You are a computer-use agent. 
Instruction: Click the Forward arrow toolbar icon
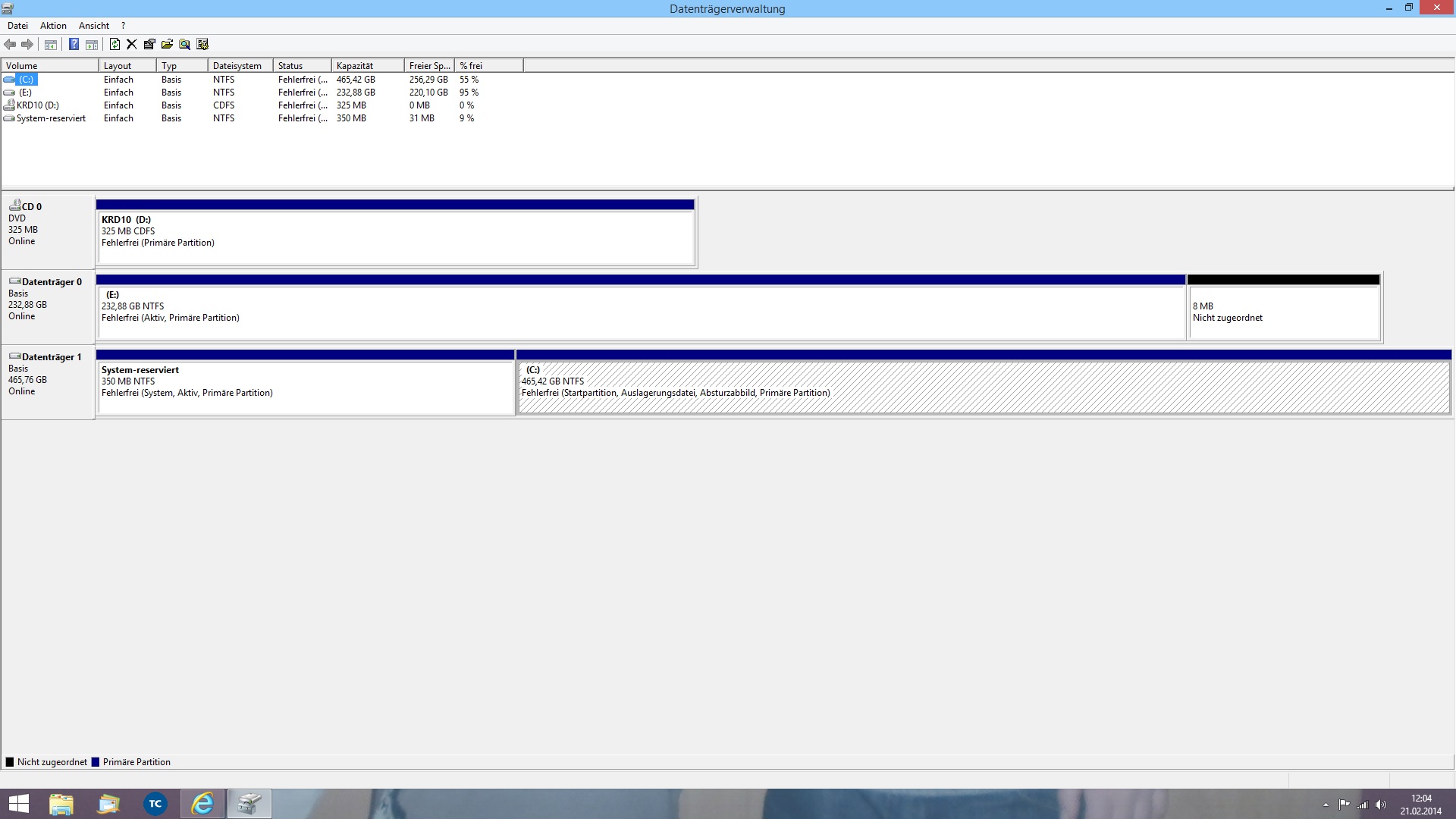click(27, 45)
